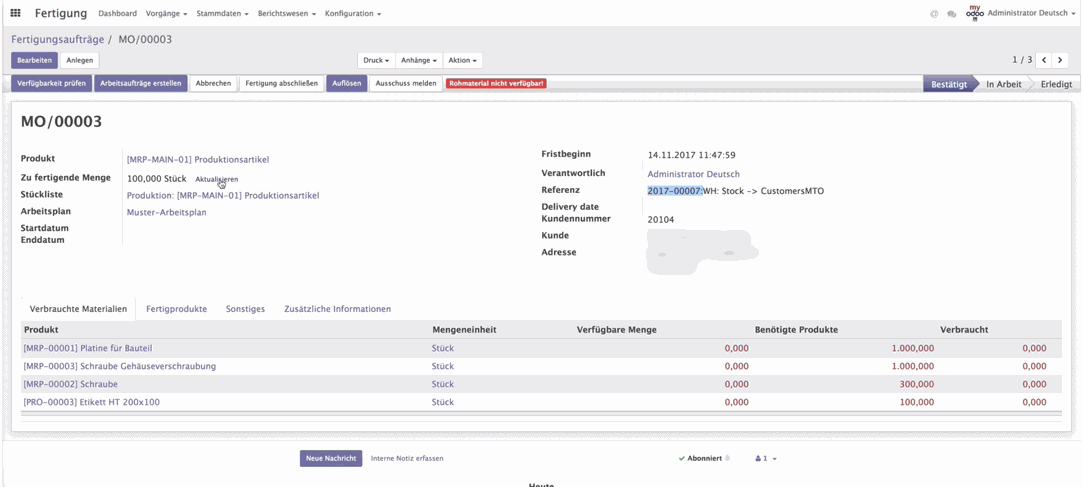Viewport: 1083px width, 487px height.
Task: Open the Fertigungsaufträge breadcrumb link
Action: pos(58,39)
